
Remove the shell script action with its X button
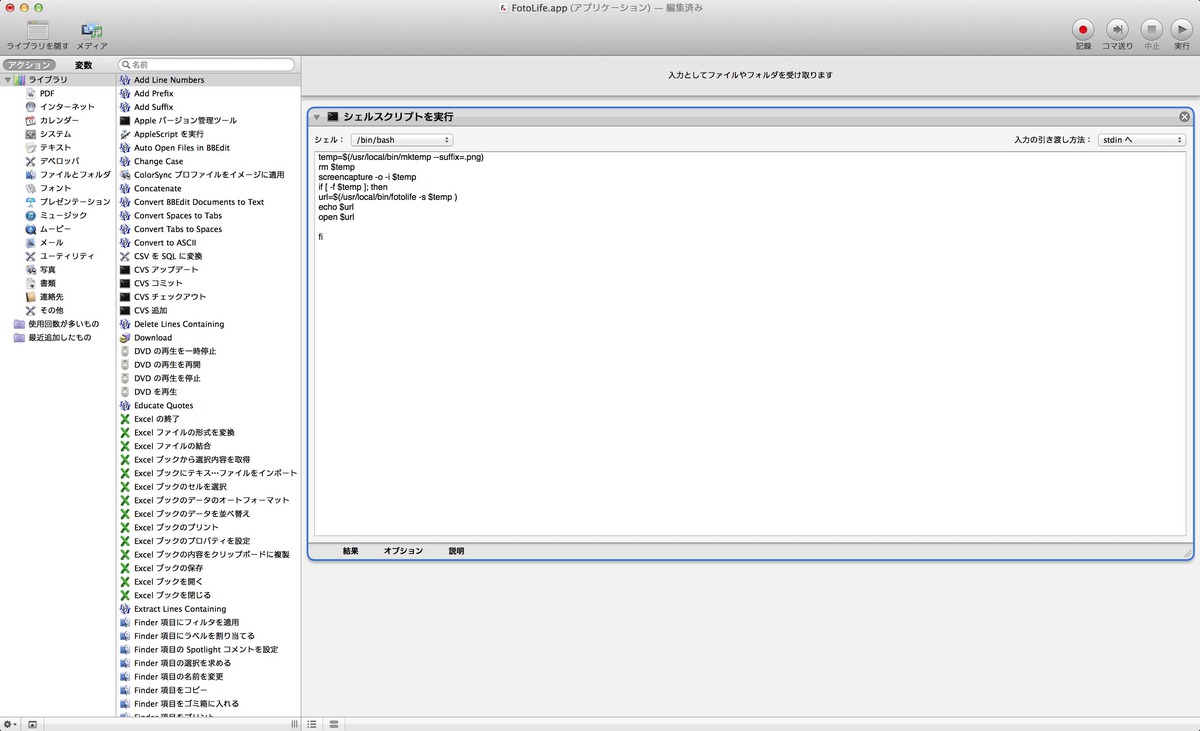coord(1185,117)
